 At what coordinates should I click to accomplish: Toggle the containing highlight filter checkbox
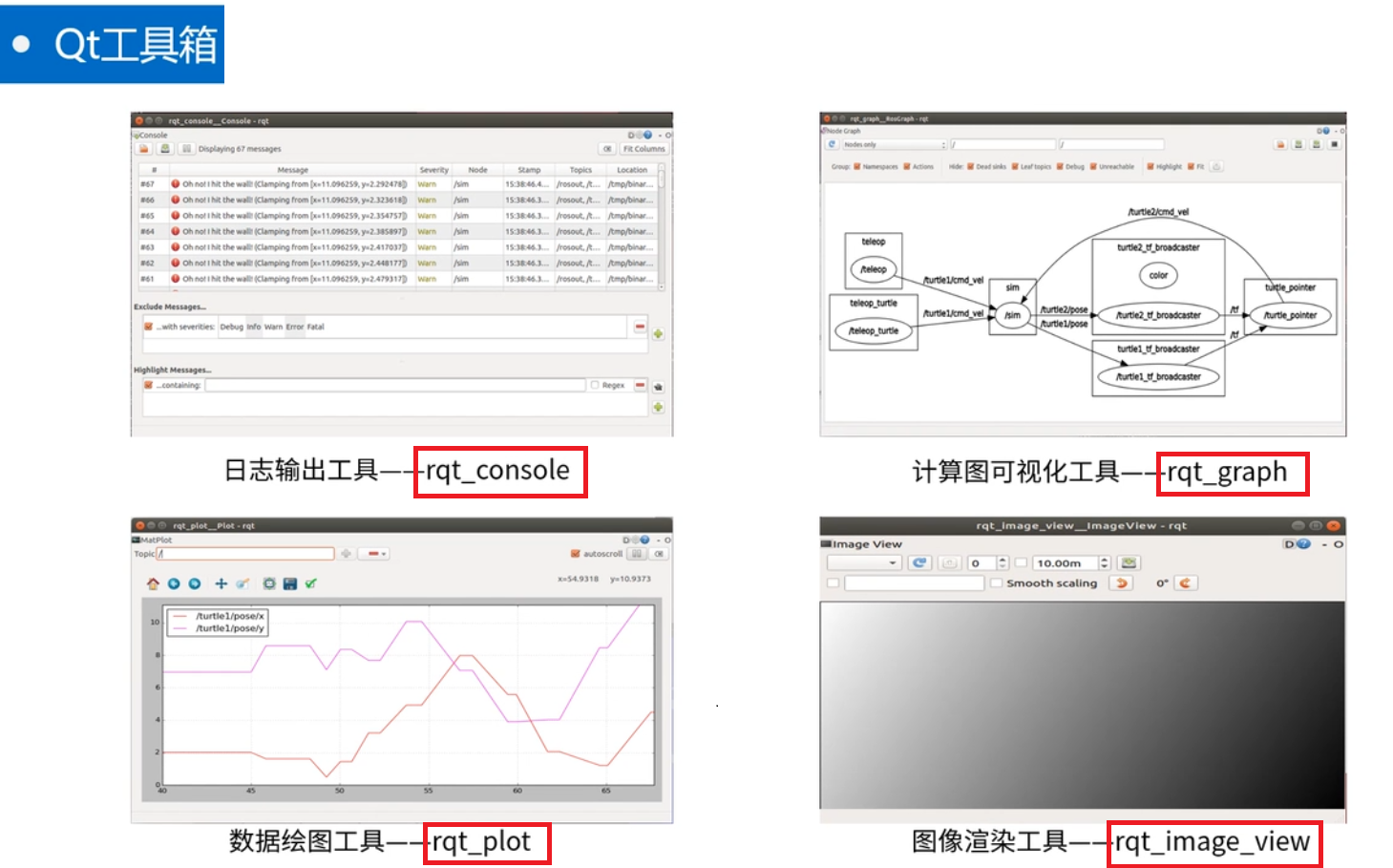coord(148,385)
